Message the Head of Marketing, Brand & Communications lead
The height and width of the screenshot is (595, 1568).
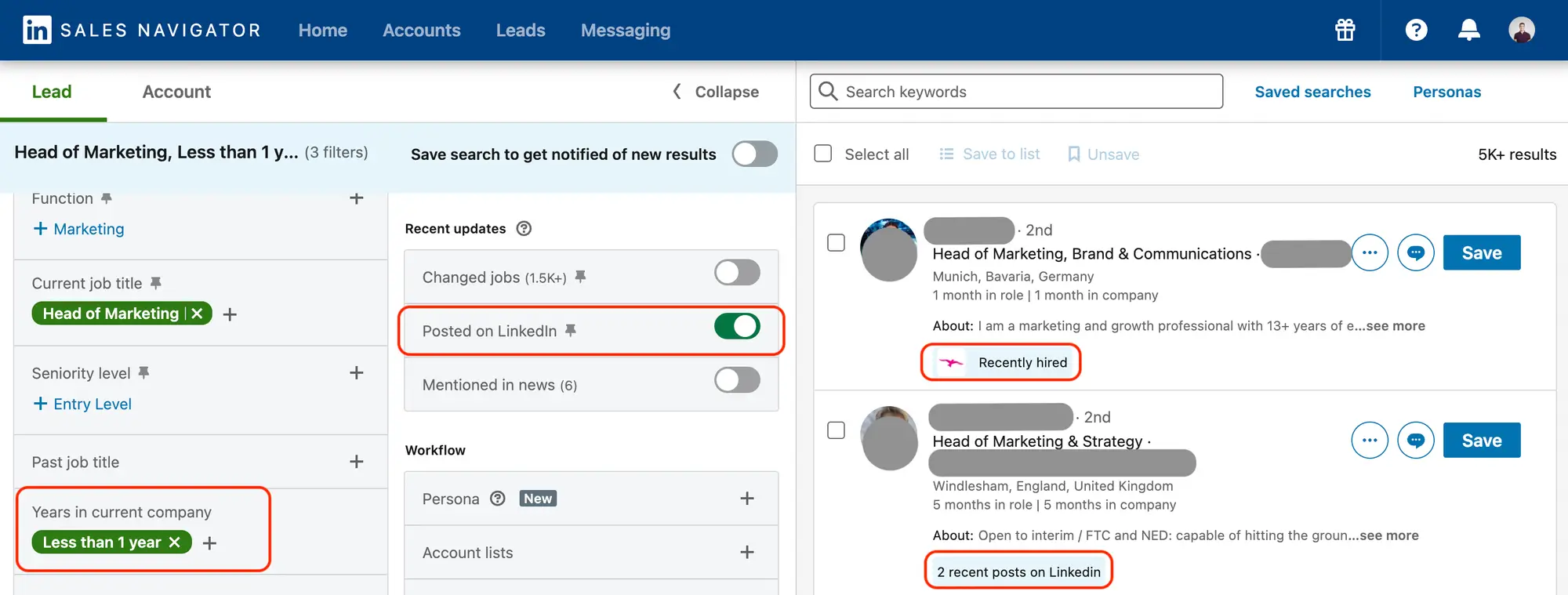pos(1416,252)
